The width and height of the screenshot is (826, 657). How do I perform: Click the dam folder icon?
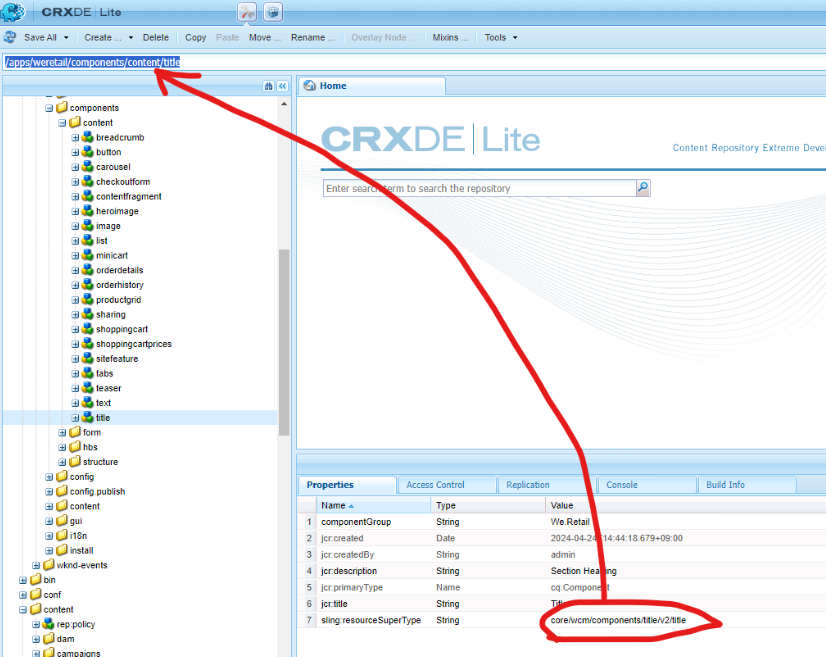[48, 639]
